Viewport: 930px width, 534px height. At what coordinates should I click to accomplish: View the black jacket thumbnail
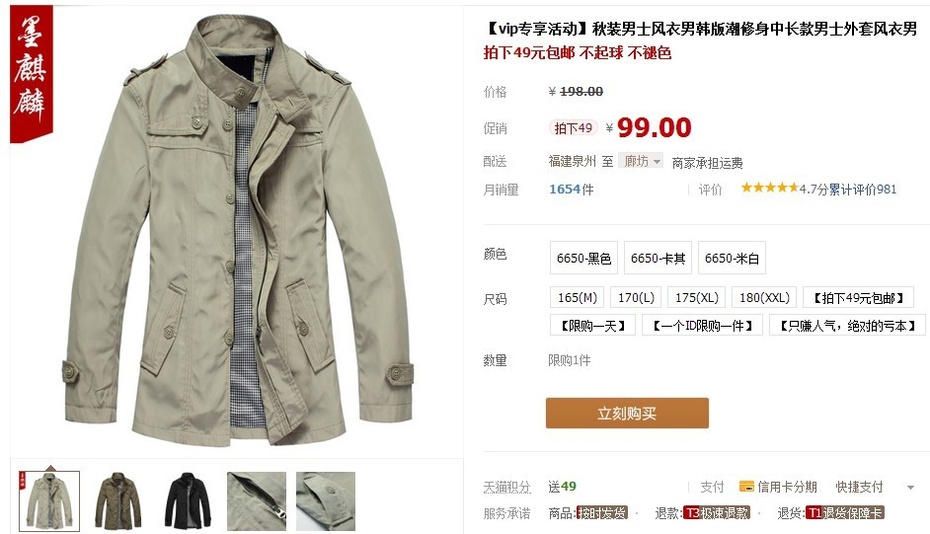tap(187, 501)
